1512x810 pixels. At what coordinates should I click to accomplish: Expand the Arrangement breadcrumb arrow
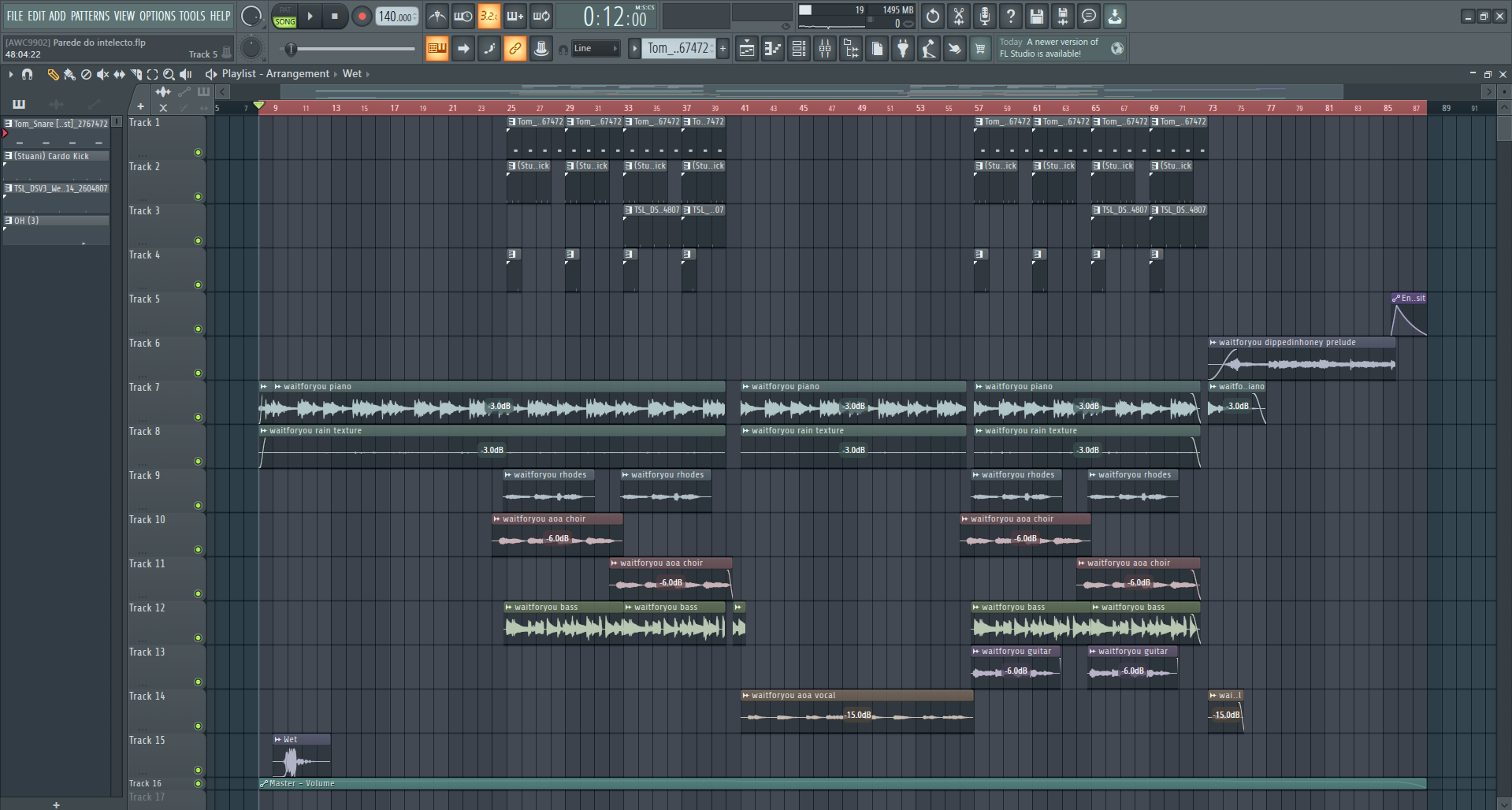point(336,74)
